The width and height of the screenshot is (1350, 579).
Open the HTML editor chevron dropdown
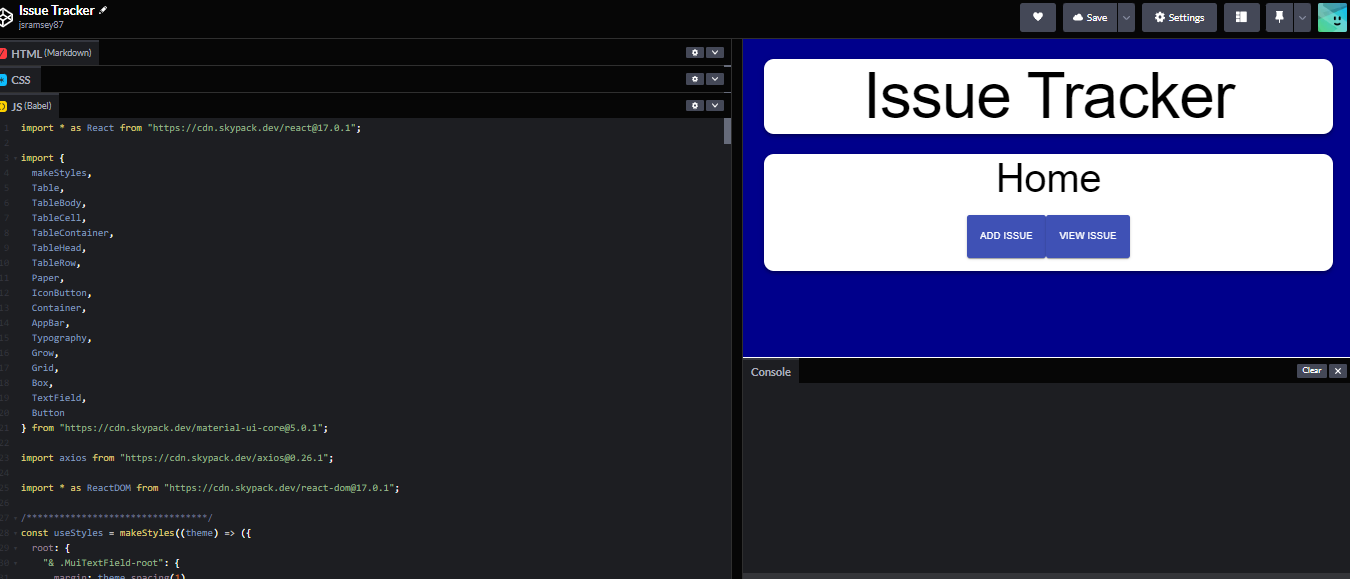tap(714, 52)
